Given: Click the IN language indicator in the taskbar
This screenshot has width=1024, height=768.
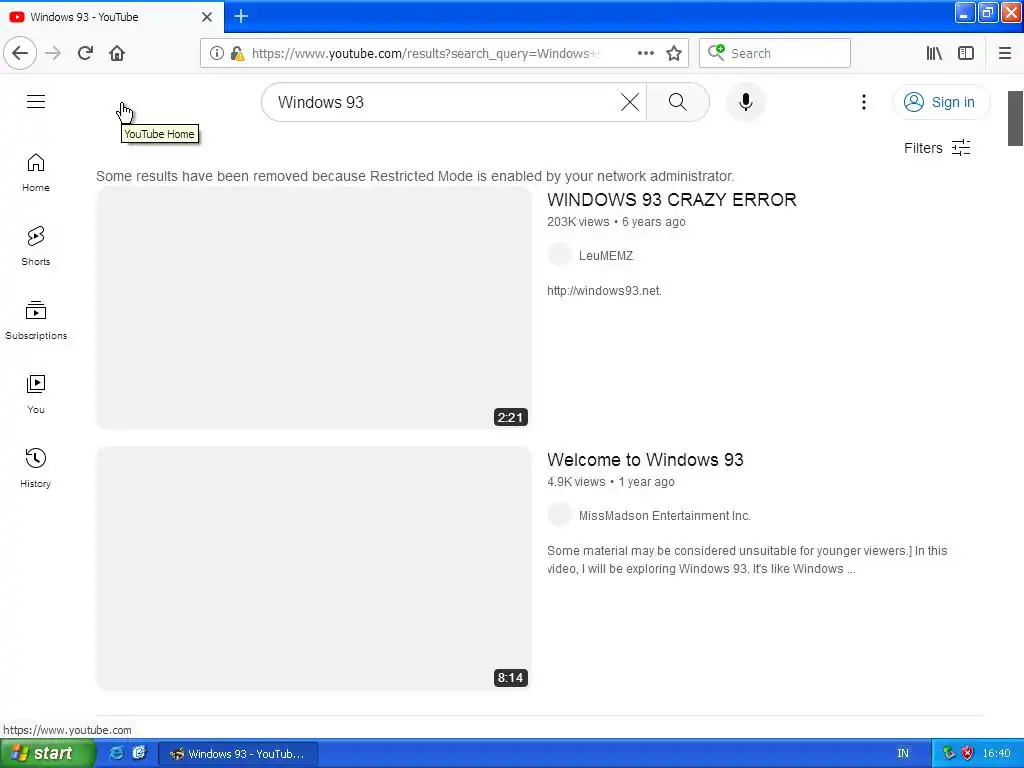Looking at the screenshot, I should click(903, 754).
